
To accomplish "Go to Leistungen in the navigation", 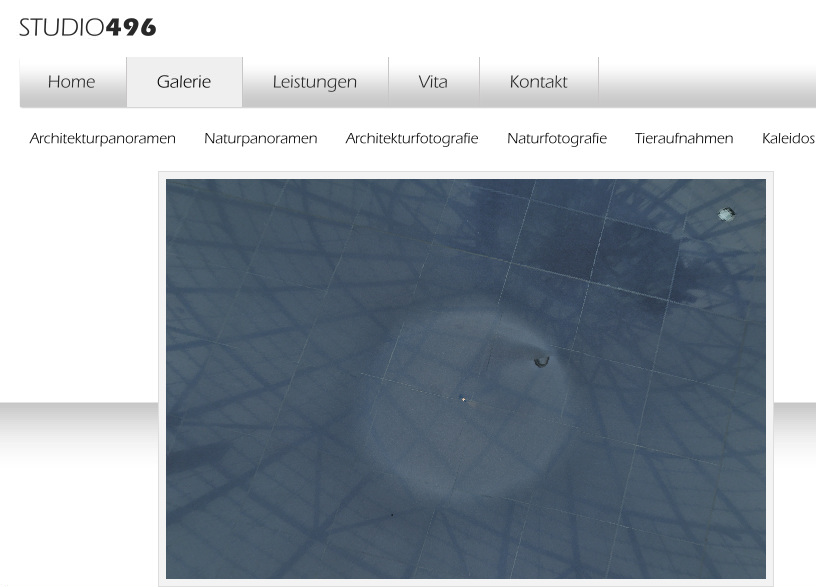I will pos(314,82).
